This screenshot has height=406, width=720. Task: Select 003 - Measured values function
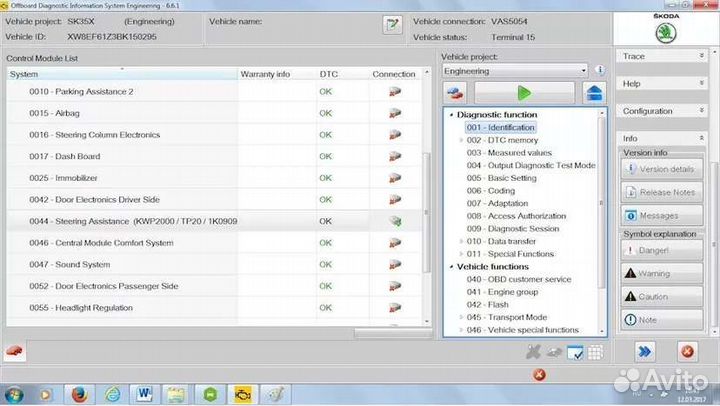point(509,152)
